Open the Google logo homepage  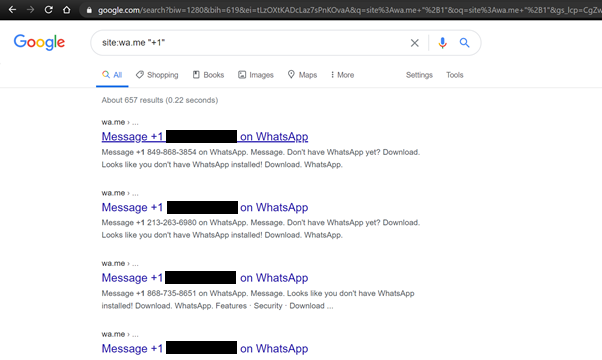(x=39, y=42)
